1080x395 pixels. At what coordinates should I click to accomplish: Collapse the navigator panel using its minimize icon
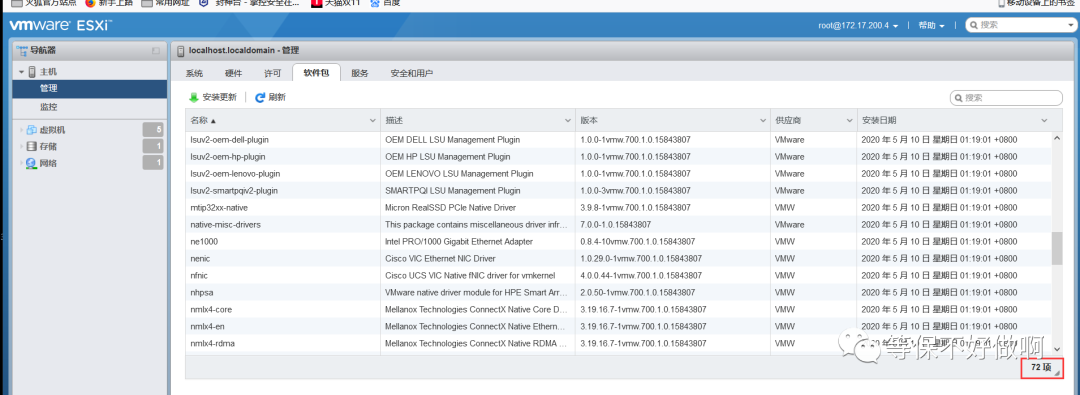pos(156,51)
